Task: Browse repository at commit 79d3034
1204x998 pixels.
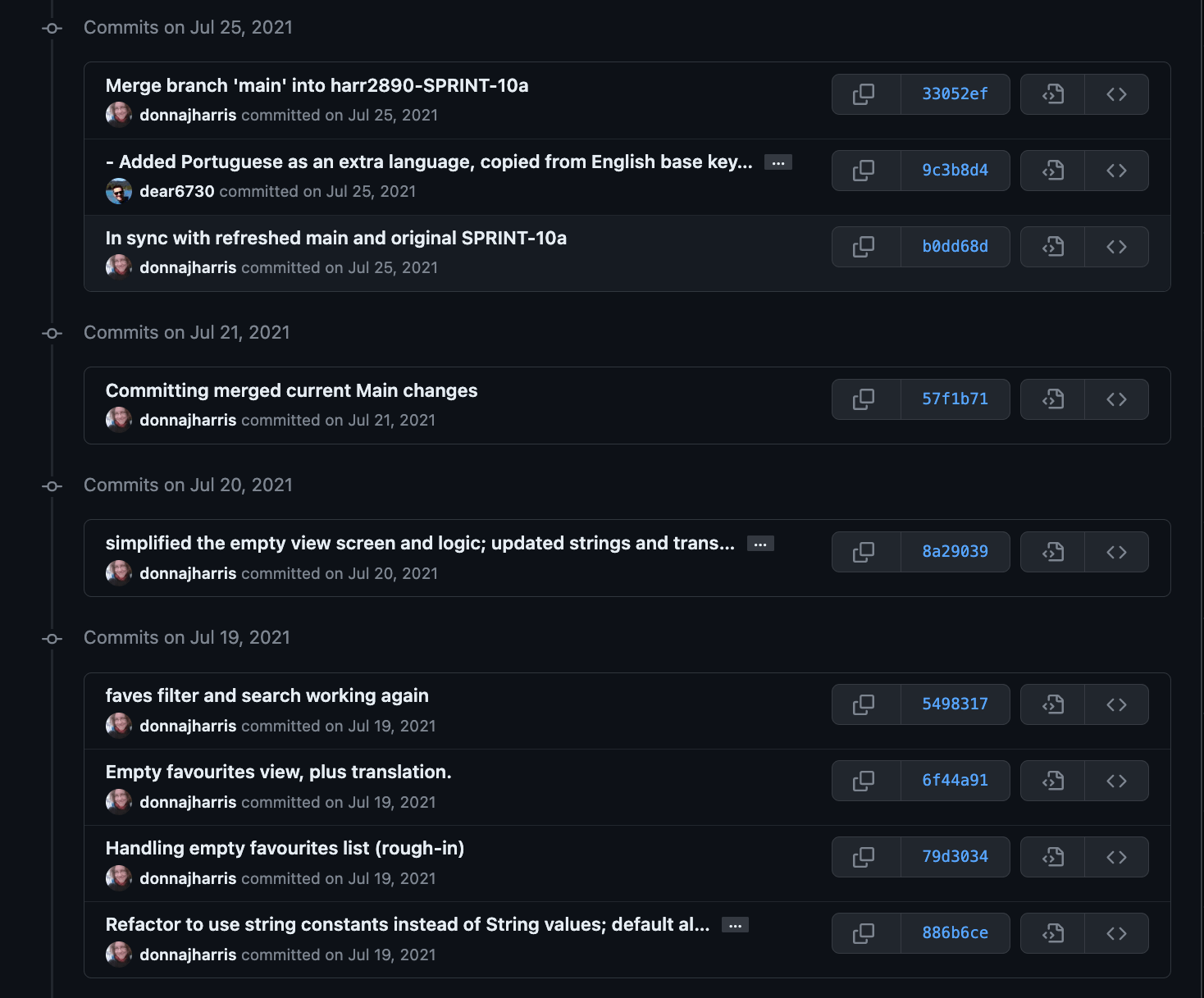Action: (x=1116, y=857)
